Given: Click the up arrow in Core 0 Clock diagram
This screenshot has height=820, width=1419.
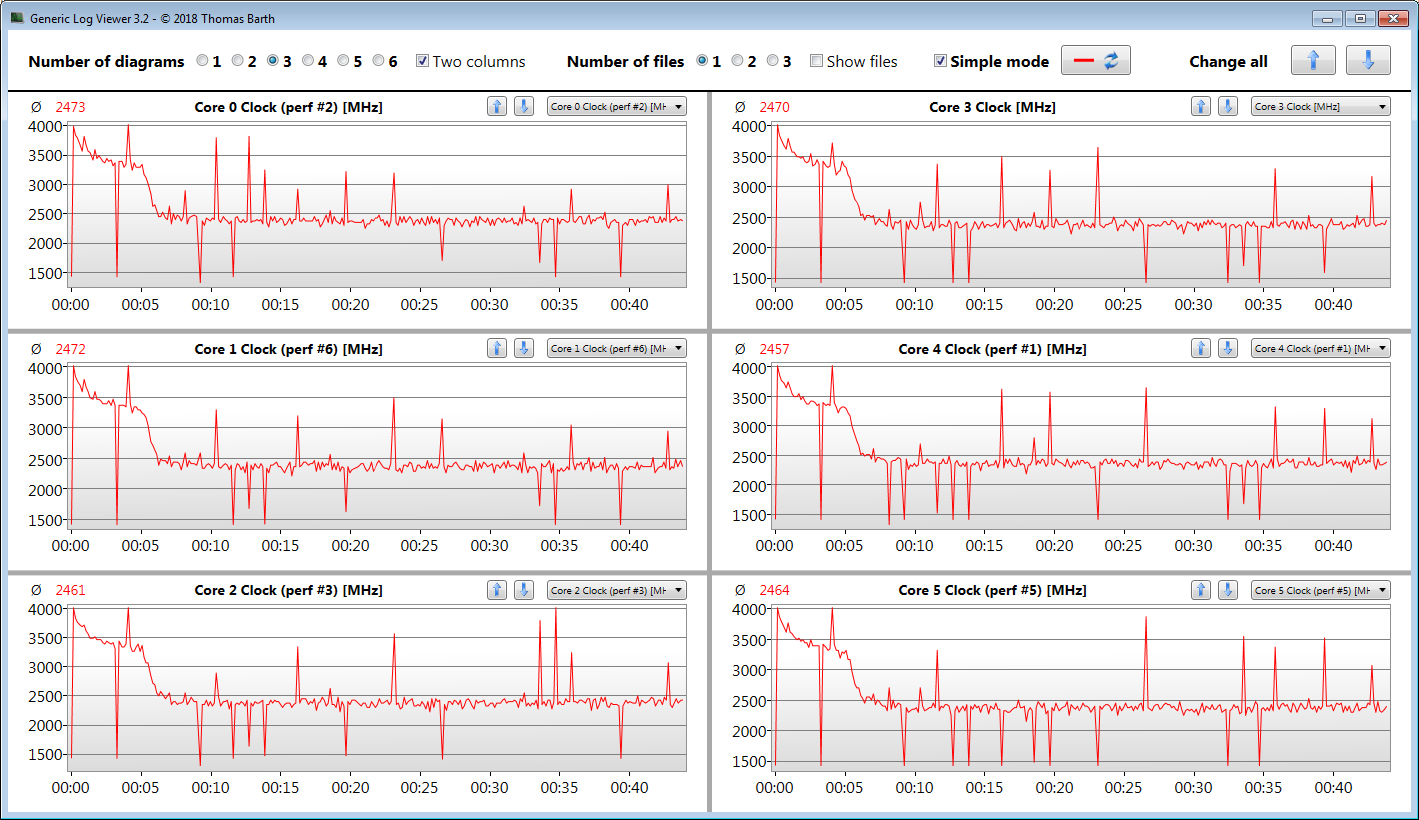Looking at the screenshot, I should 497,107.
